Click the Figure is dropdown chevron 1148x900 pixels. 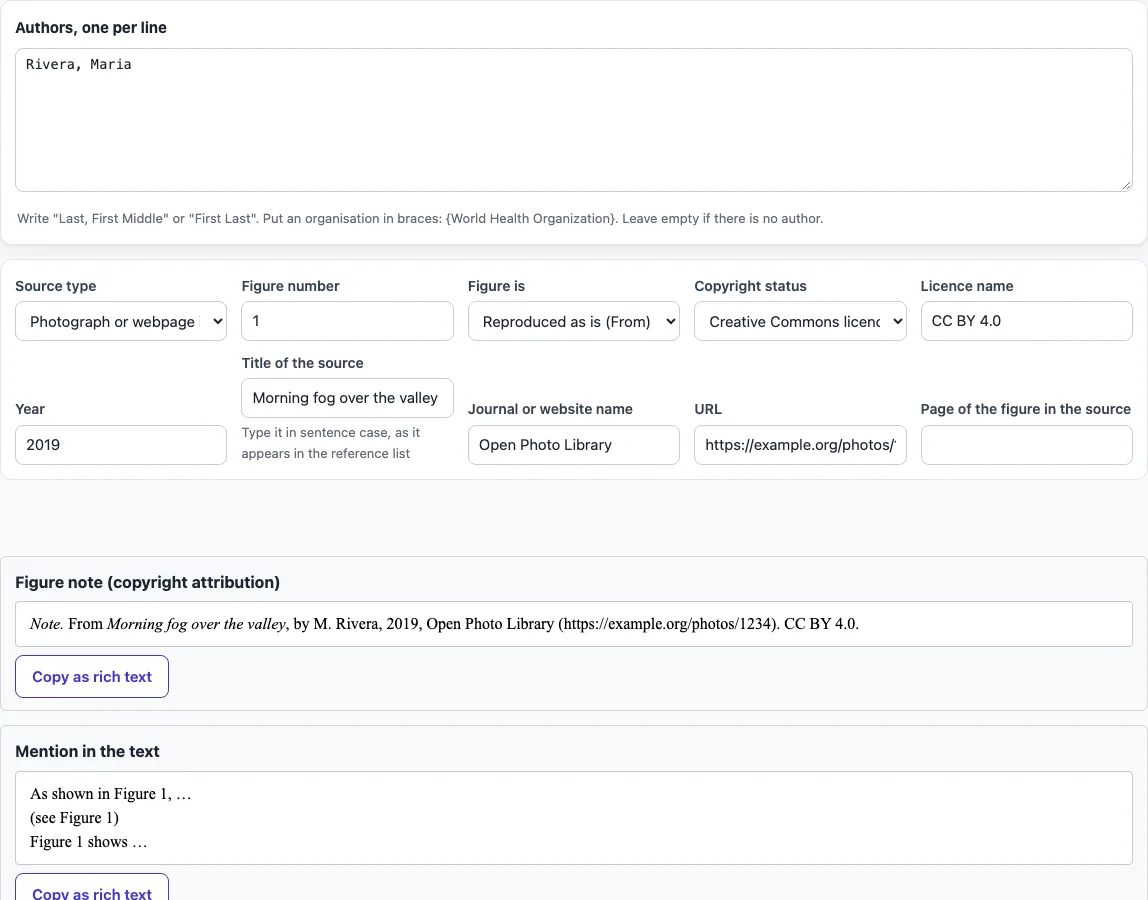pos(671,321)
